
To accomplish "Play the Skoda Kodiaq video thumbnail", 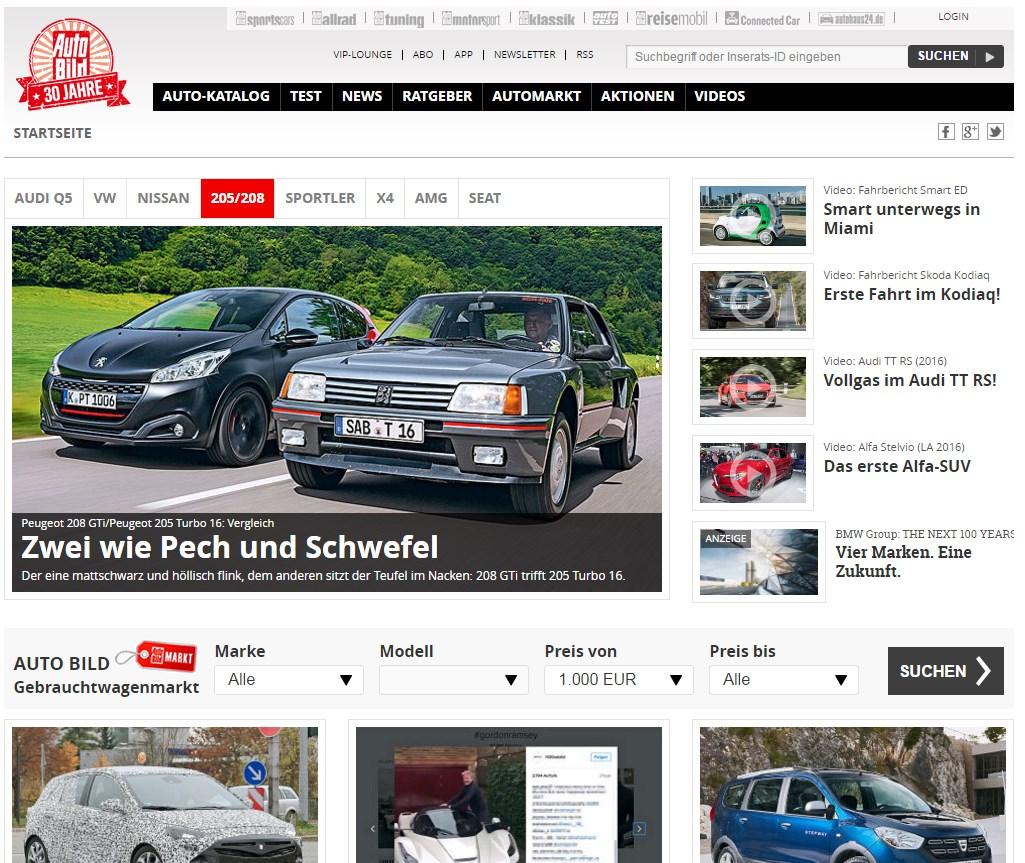I will (x=752, y=301).
